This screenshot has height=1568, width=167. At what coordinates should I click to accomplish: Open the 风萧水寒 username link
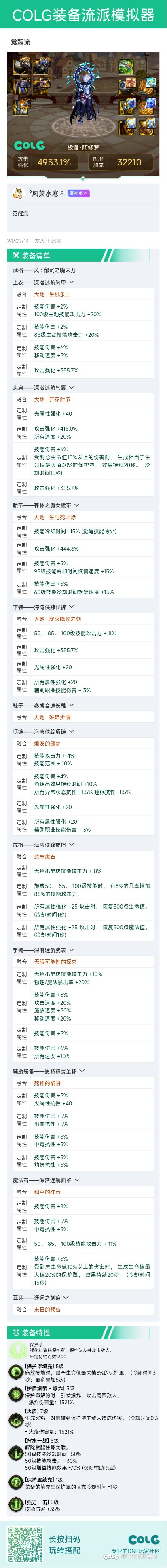click(x=43, y=194)
